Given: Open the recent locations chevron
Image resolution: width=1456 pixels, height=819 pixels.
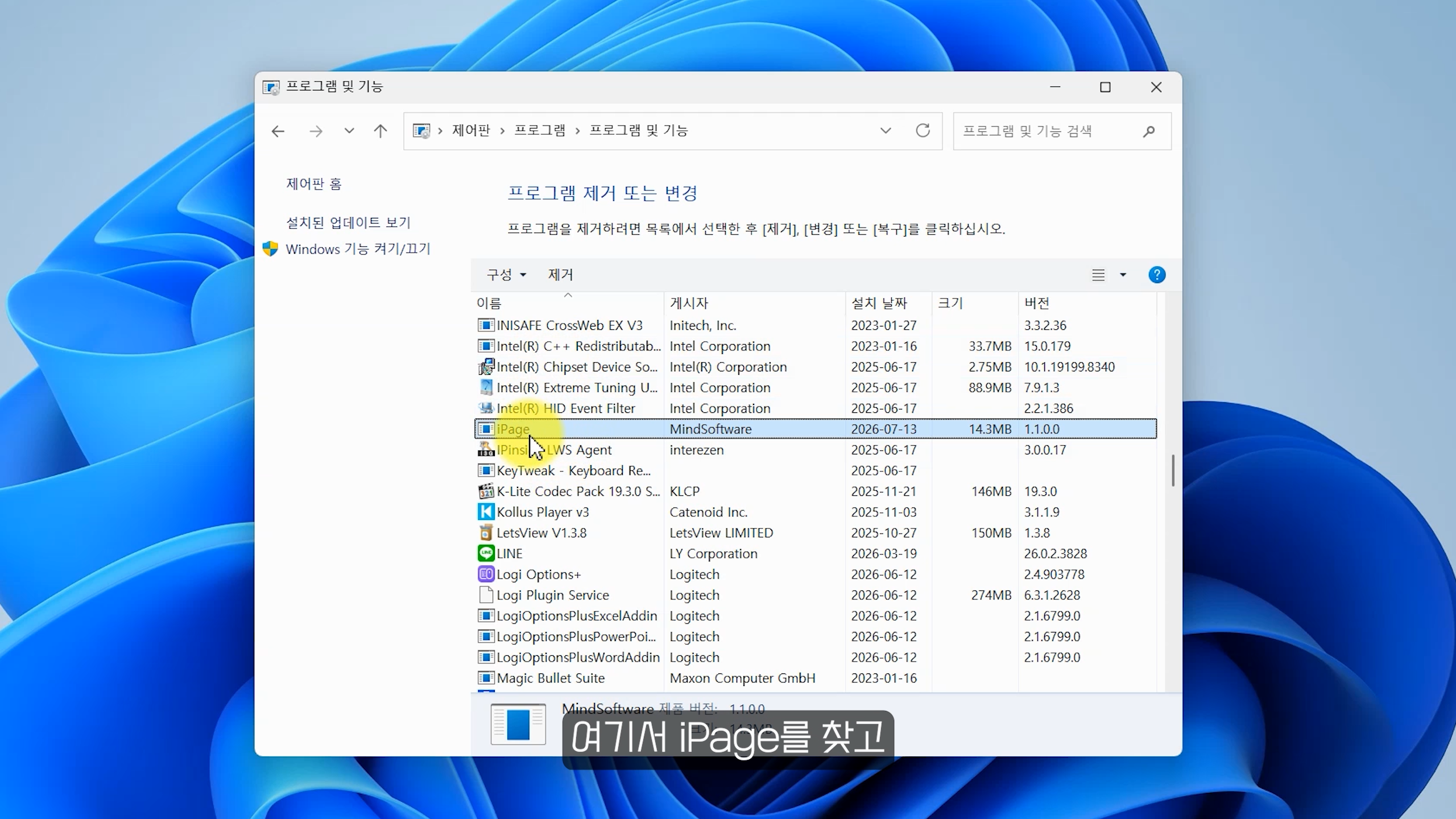Looking at the screenshot, I should [349, 131].
